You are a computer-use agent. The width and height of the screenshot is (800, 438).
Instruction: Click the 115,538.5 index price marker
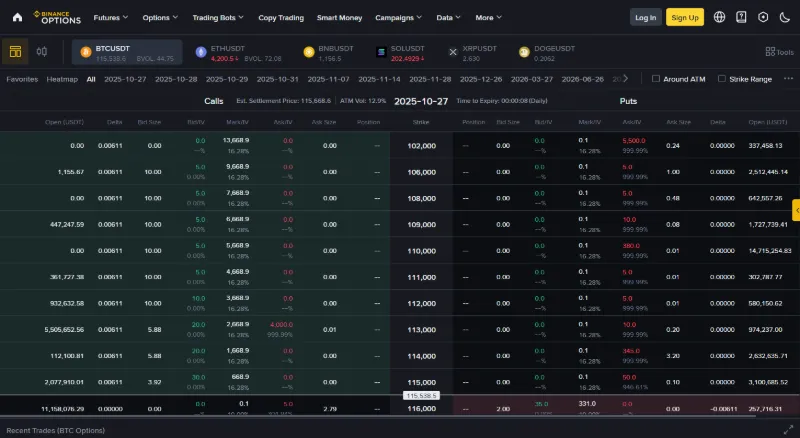(x=421, y=396)
